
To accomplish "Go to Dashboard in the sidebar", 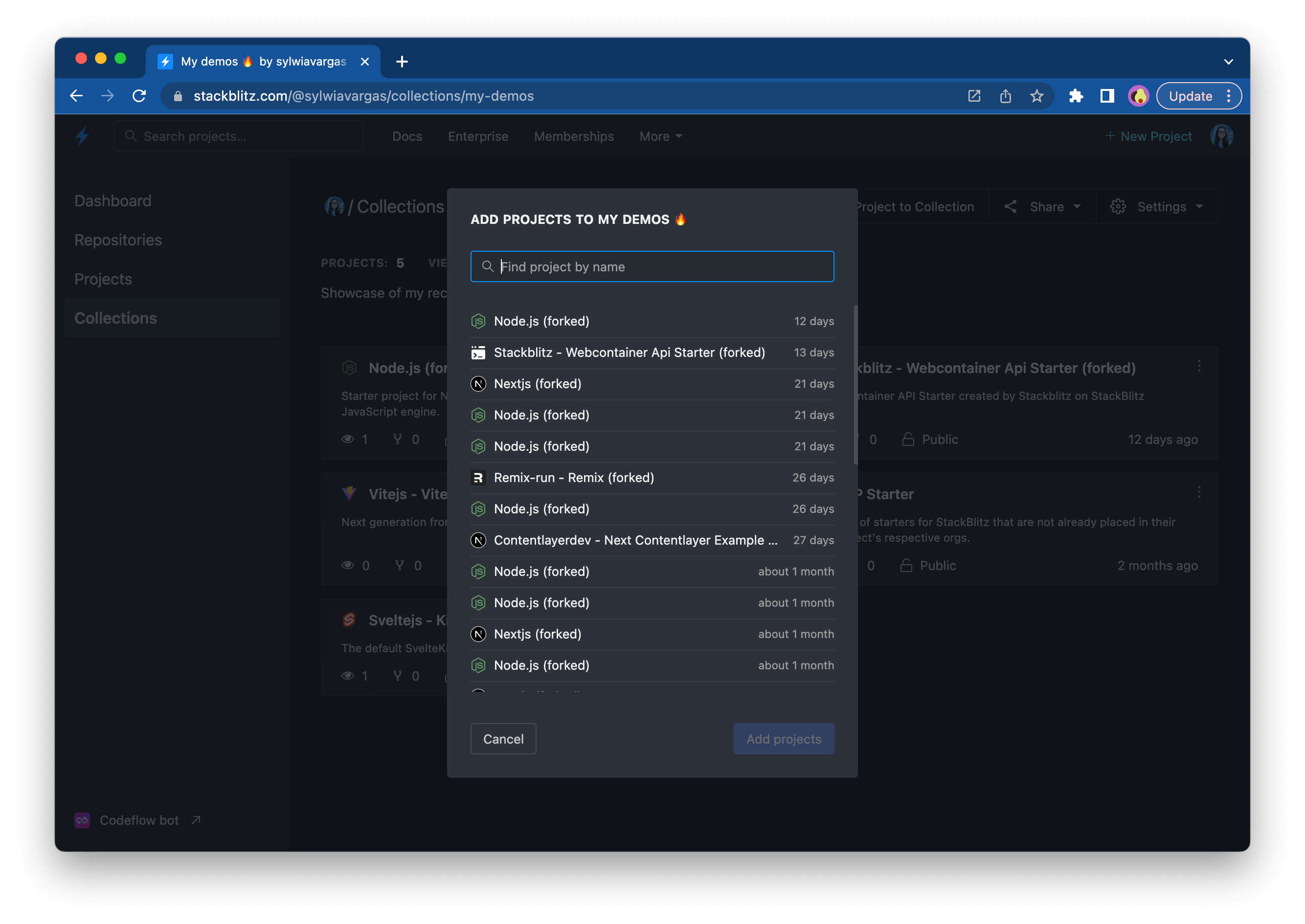I will tap(112, 200).
